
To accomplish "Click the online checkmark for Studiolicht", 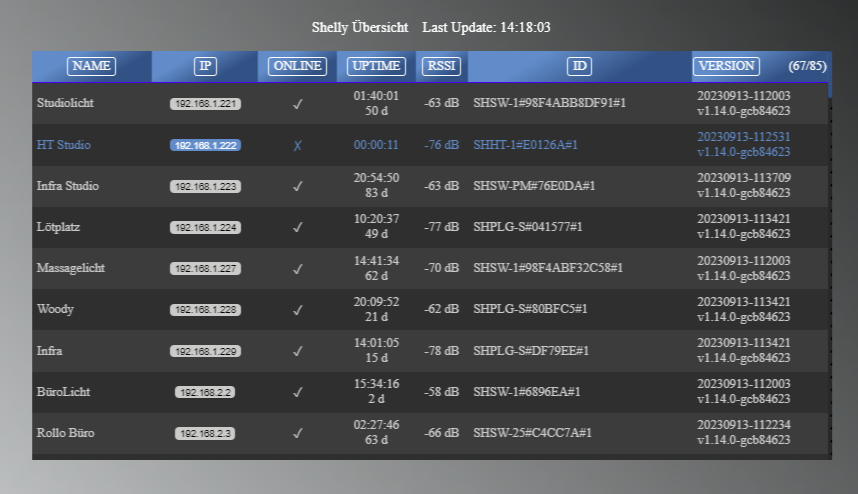I will [x=297, y=104].
